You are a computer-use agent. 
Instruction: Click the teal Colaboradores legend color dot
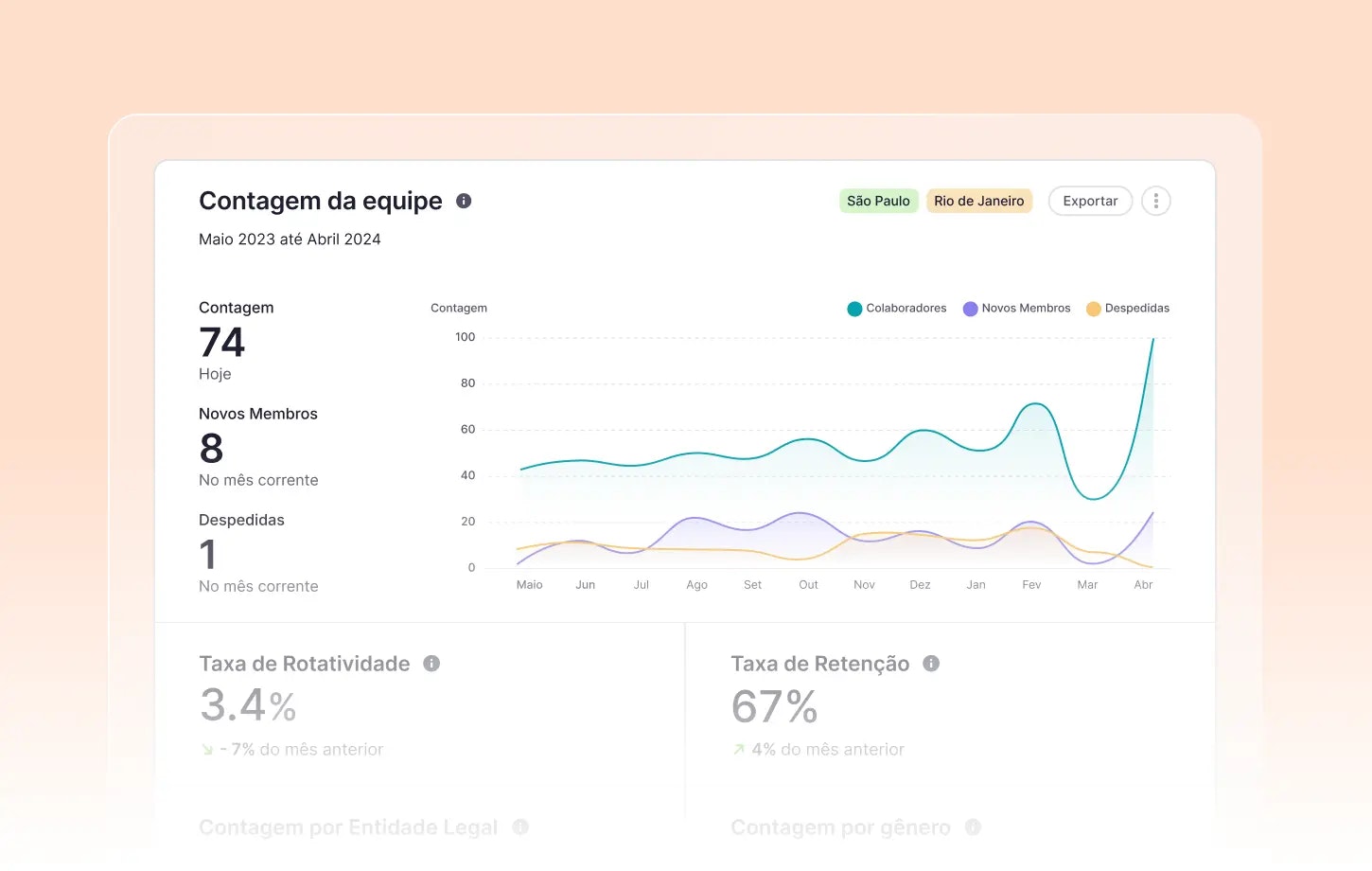[x=854, y=309]
